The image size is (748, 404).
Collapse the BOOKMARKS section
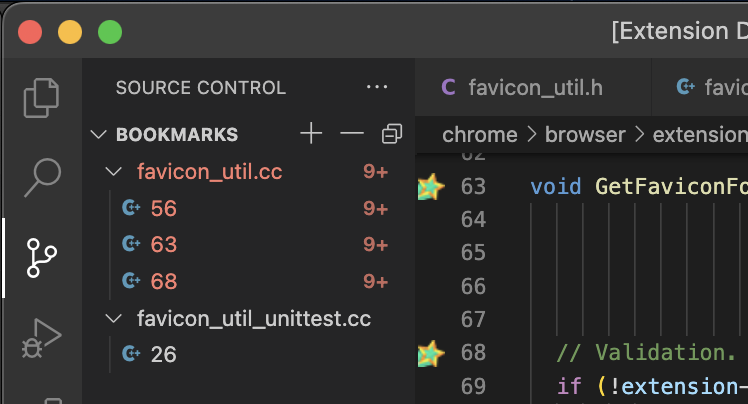98,135
